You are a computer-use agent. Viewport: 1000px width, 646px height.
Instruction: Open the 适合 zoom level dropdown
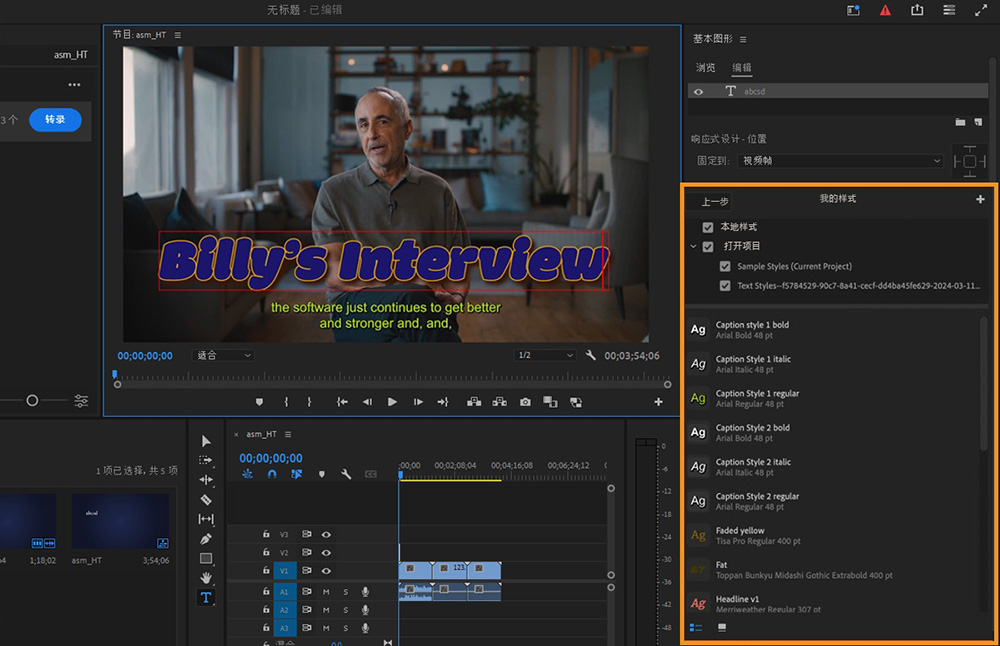pos(223,355)
